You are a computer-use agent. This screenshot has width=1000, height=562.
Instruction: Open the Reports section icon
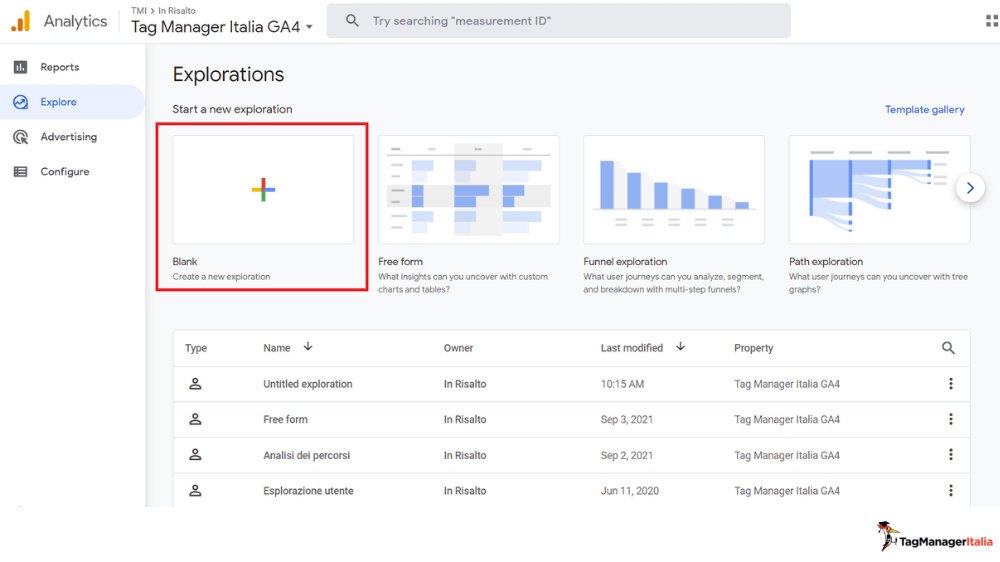click(20, 67)
